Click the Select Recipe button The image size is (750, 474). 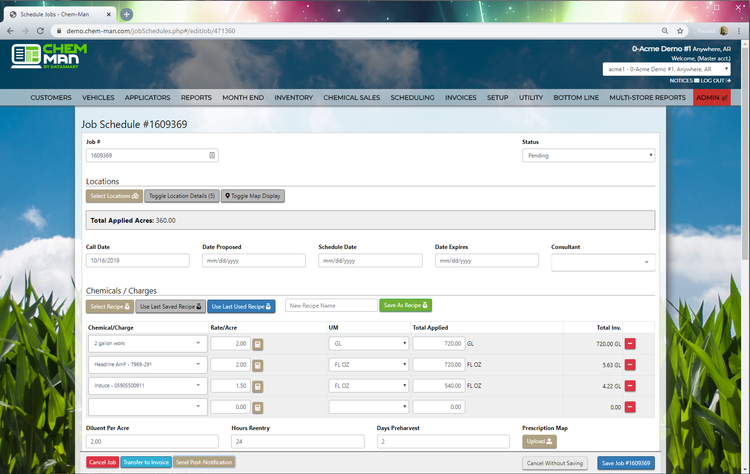pyautogui.click(x=110, y=307)
